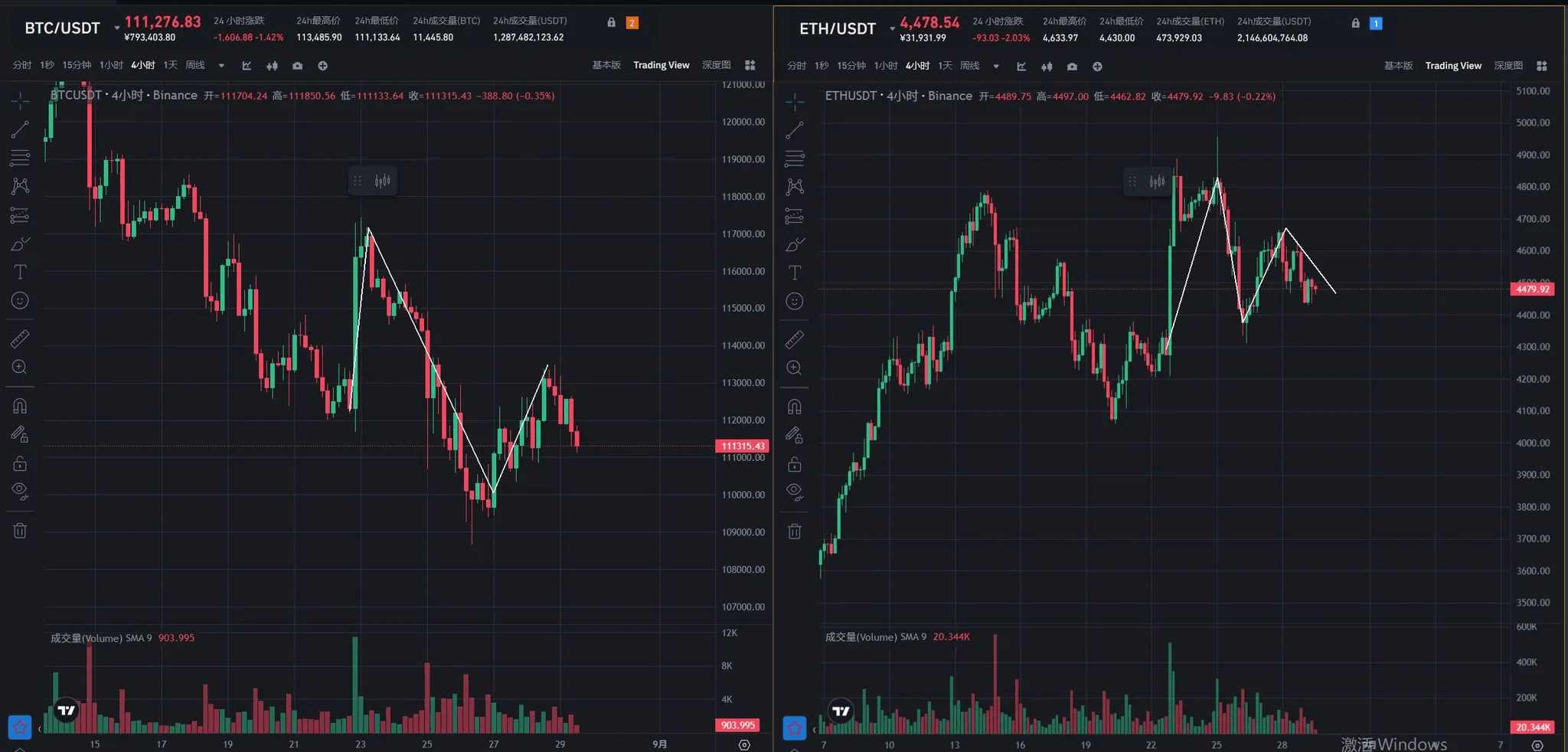Toggle lock all drawings in BTC chart
The width and height of the screenshot is (1568, 752).
[20, 463]
